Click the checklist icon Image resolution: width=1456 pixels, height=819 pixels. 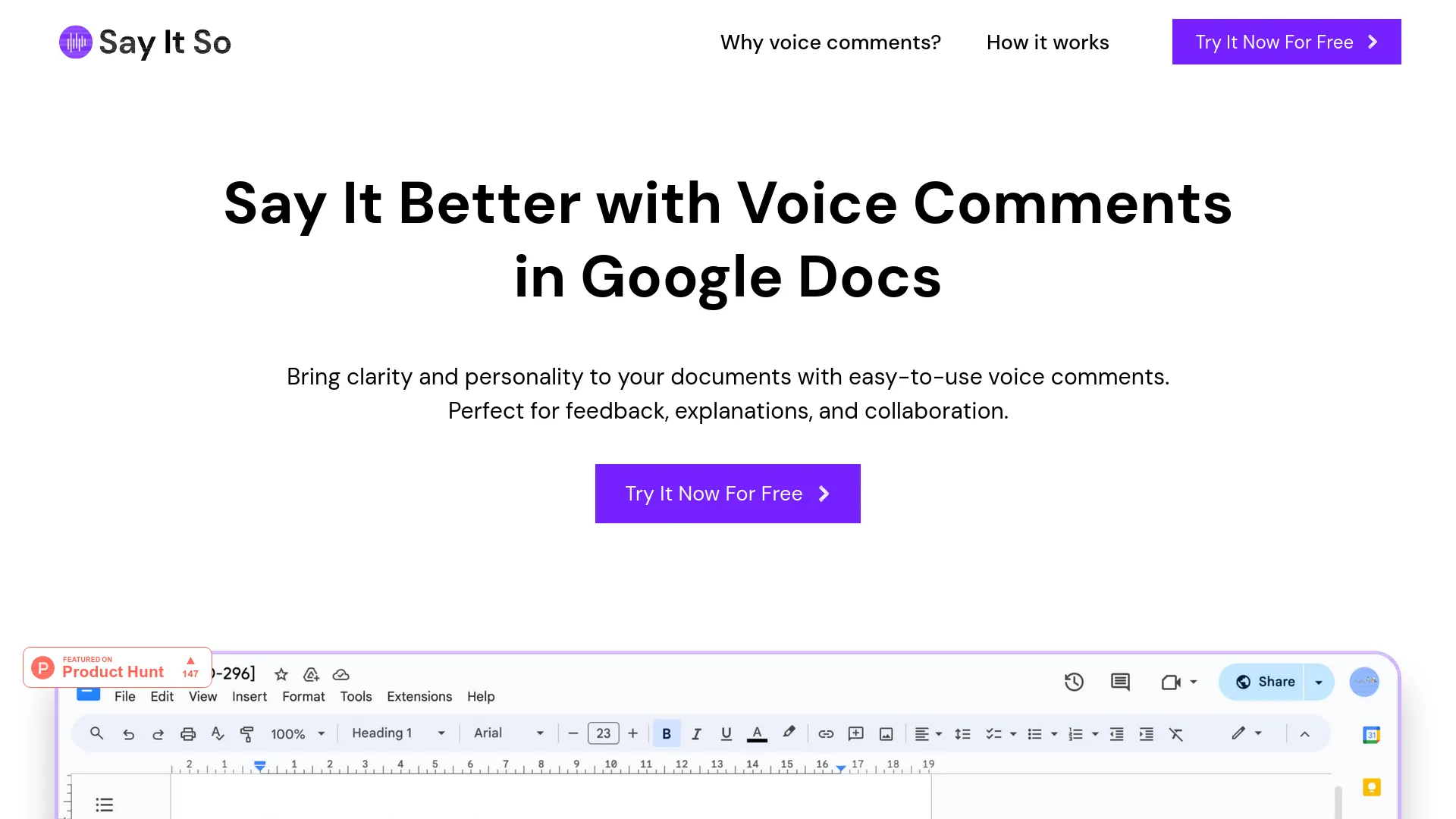(x=993, y=734)
